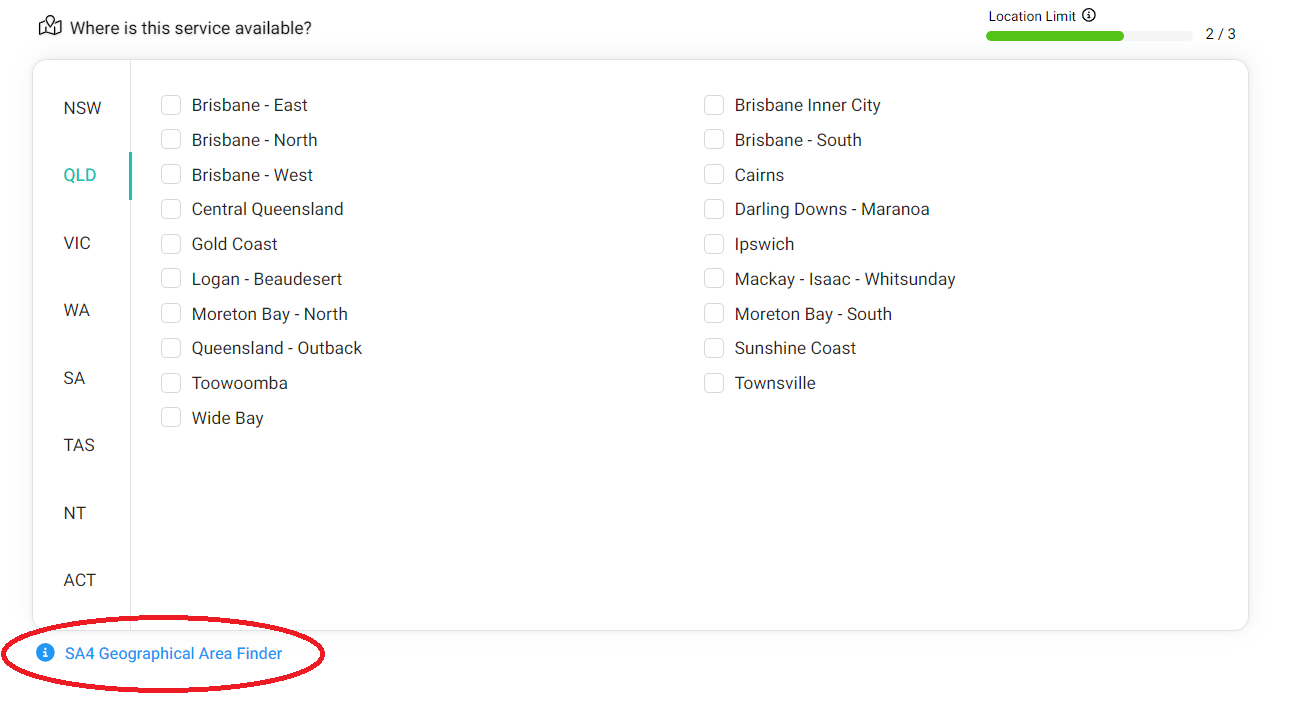Click the map icon beside the service question
Viewport: 1294px width, 728px height.
tap(50, 26)
